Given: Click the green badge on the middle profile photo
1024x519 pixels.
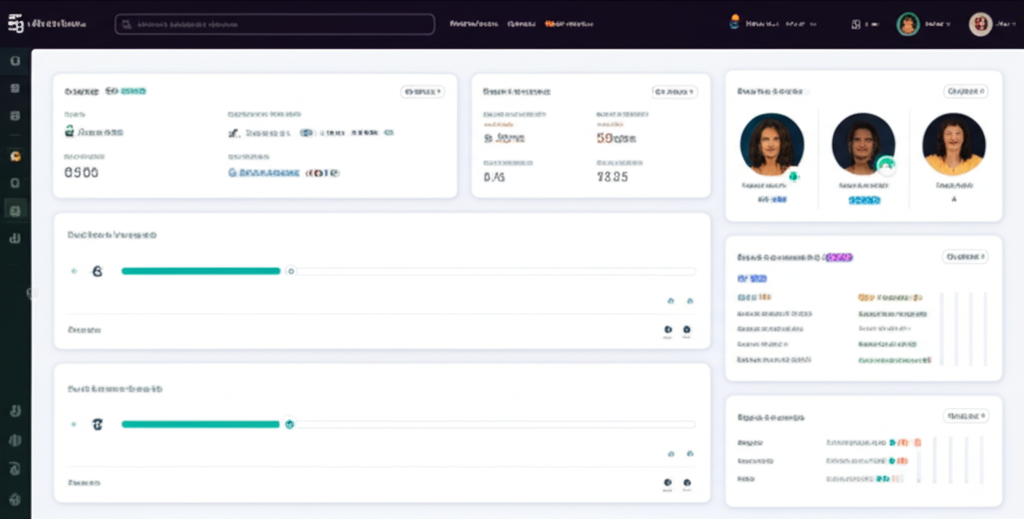Looking at the screenshot, I should tap(886, 166).
